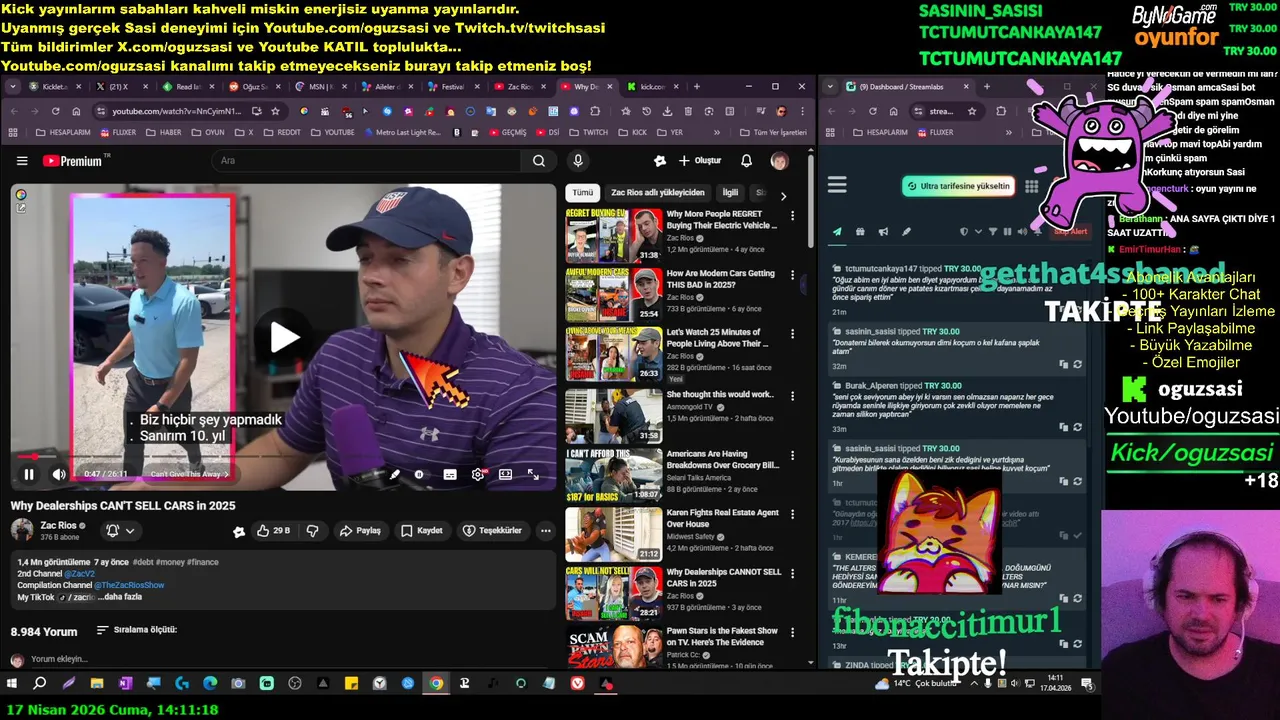Expand the chevron next to Streamlabs shield icon
1280x720 pixels.
978,232
